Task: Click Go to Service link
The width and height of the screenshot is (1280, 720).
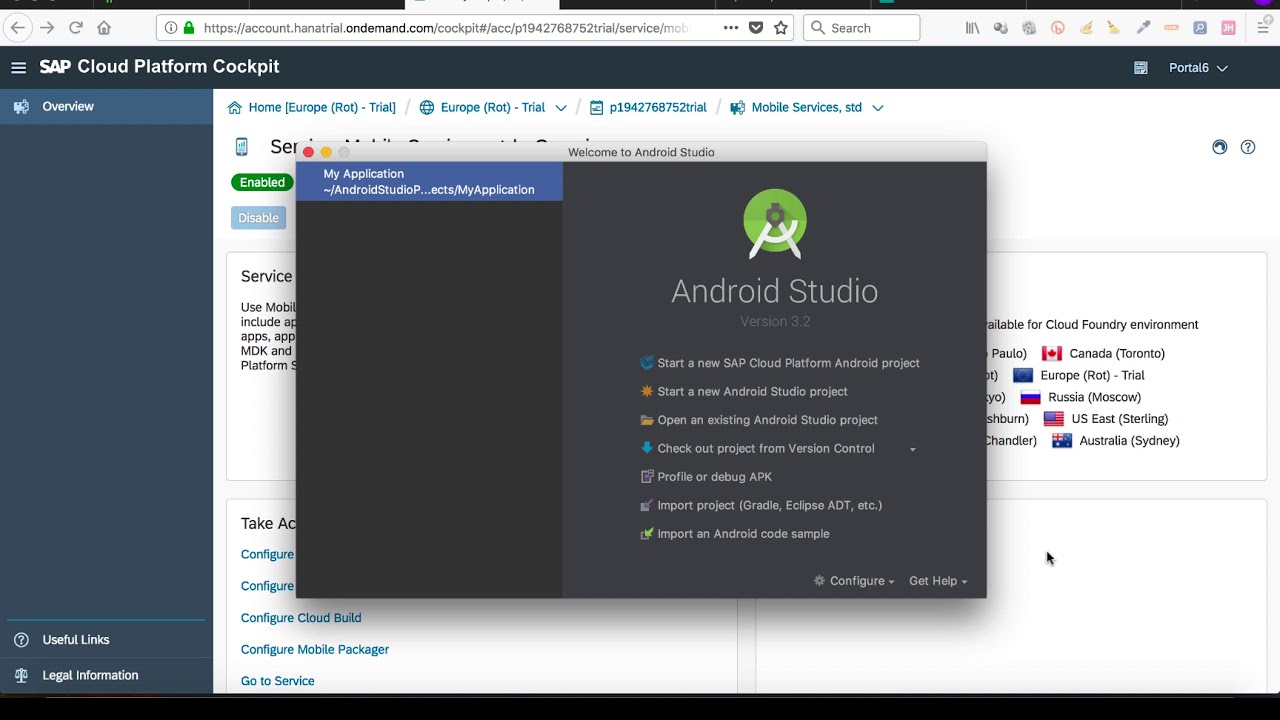Action: pos(278,681)
